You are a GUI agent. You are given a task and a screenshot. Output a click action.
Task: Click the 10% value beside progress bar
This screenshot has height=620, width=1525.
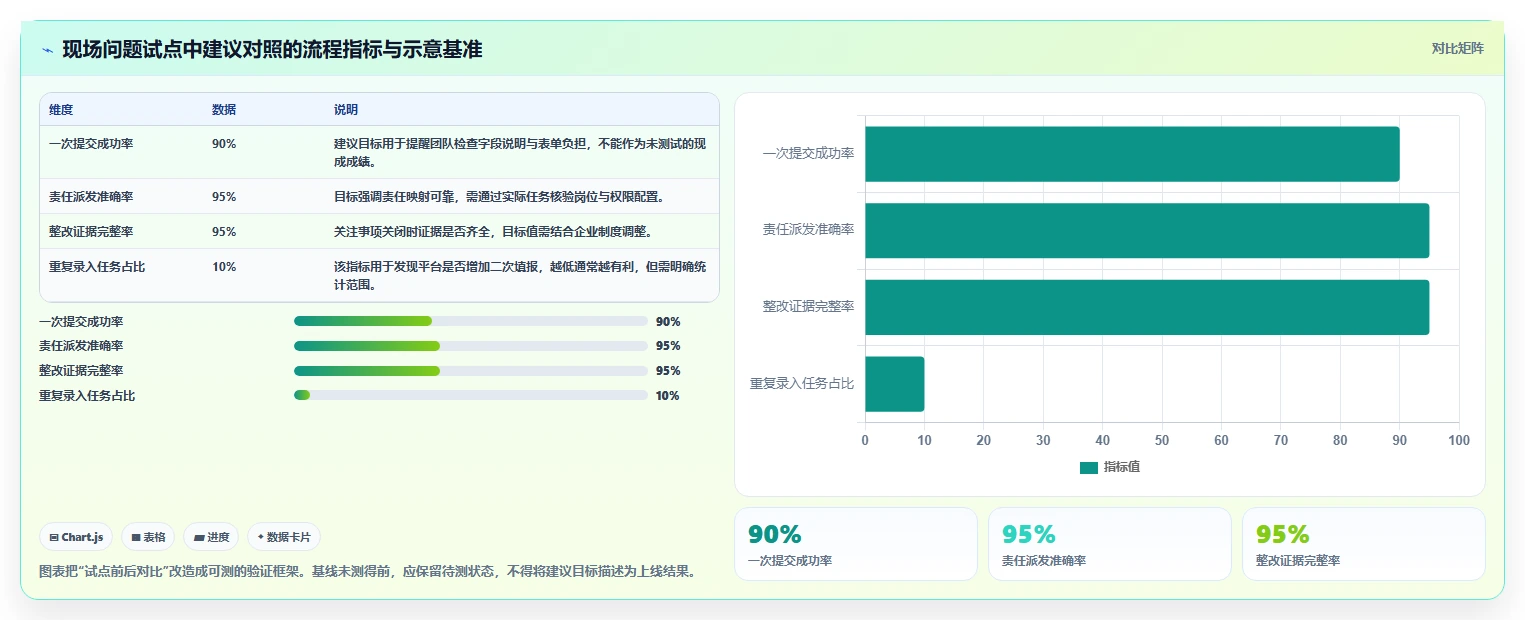pos(668,396)
